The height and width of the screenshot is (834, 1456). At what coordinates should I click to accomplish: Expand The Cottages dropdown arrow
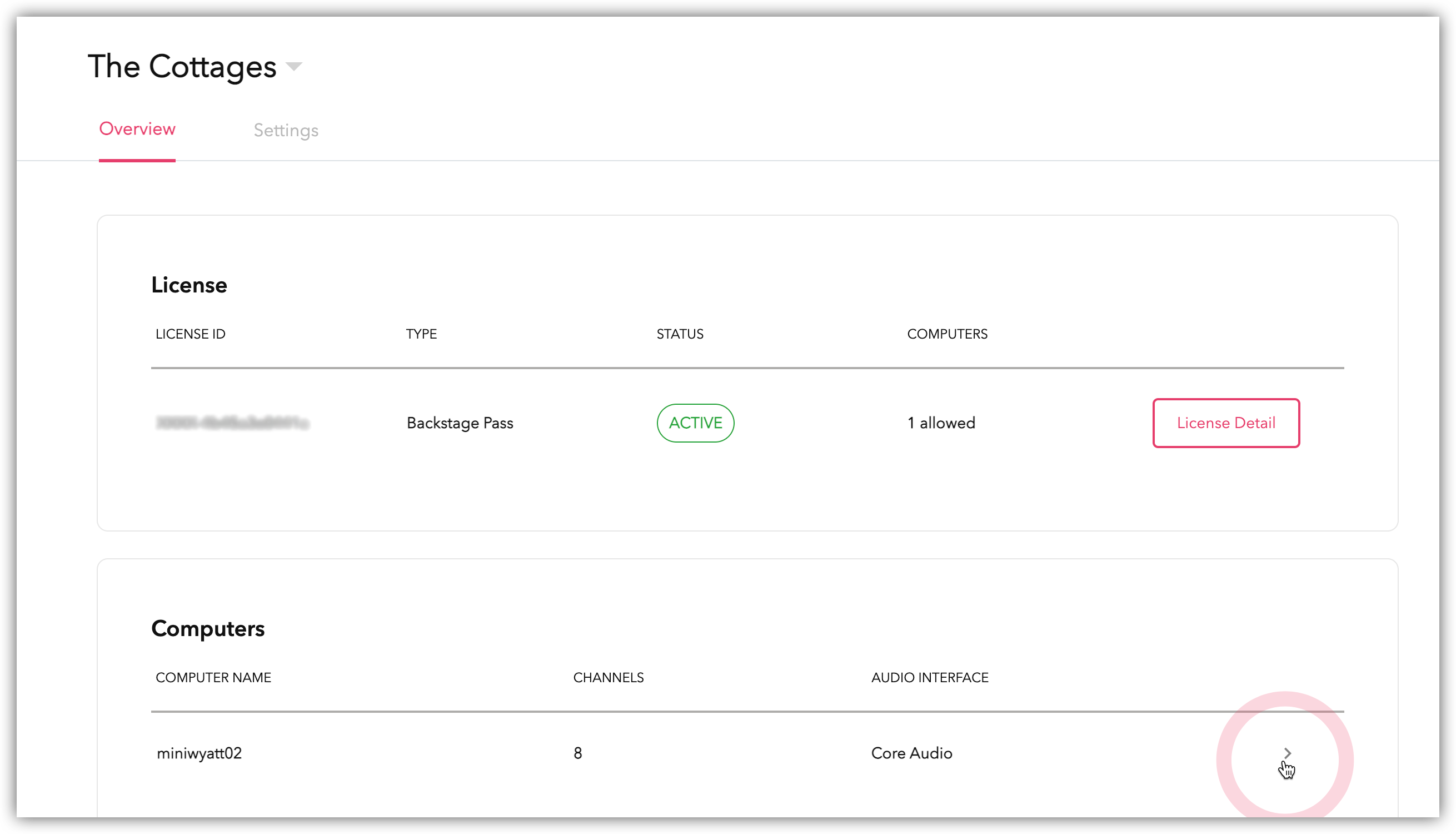[293, 67]
